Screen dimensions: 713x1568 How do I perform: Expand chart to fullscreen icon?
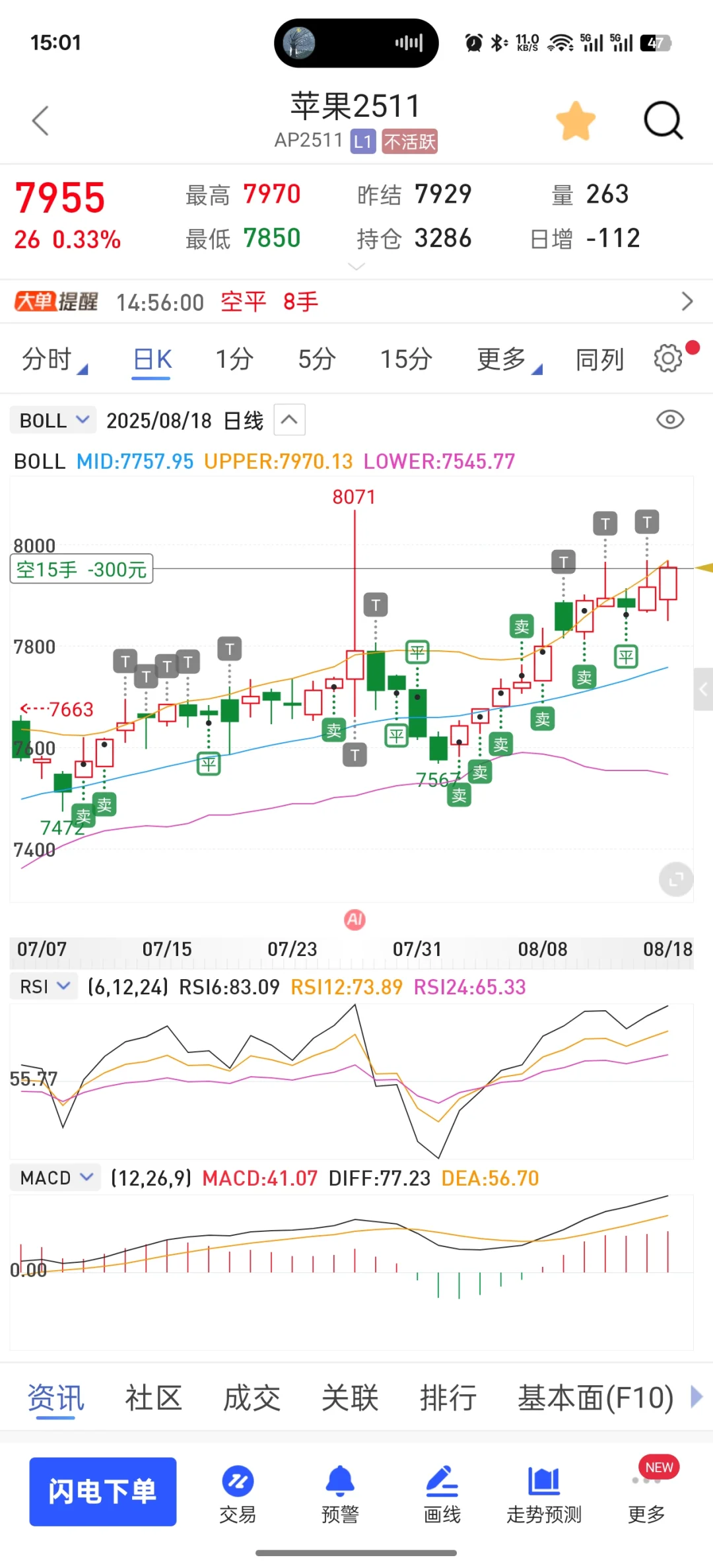pyautogui.click(x=676, y=879)
